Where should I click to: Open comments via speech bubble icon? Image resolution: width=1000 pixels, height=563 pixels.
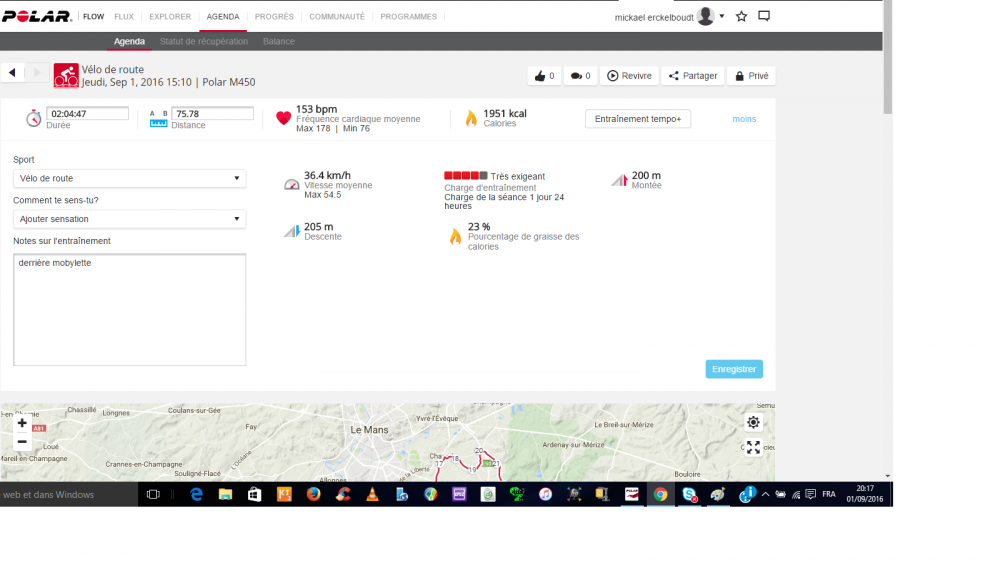(579, 76)
